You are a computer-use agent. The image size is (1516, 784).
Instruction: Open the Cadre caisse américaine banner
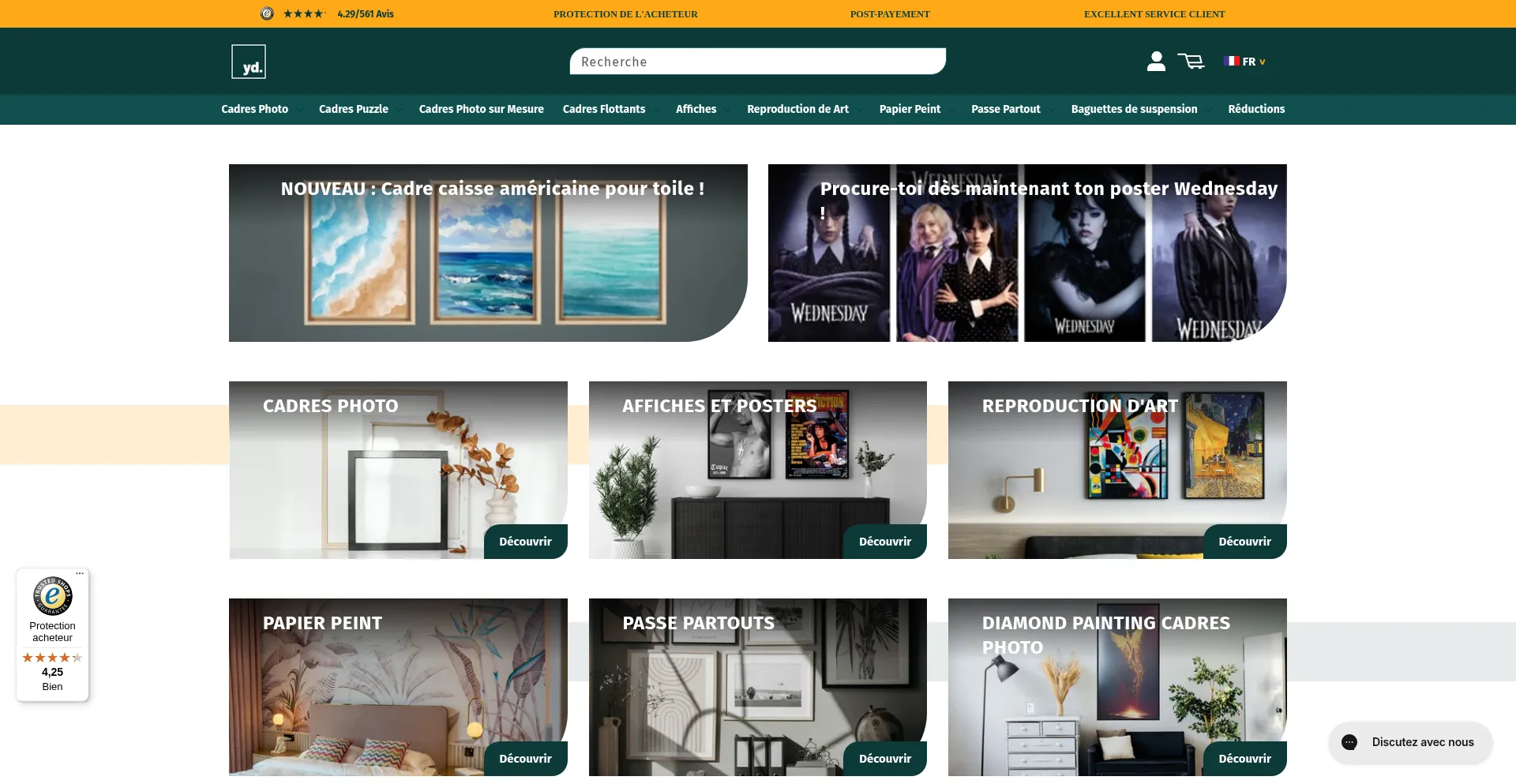tap(488, 253)
